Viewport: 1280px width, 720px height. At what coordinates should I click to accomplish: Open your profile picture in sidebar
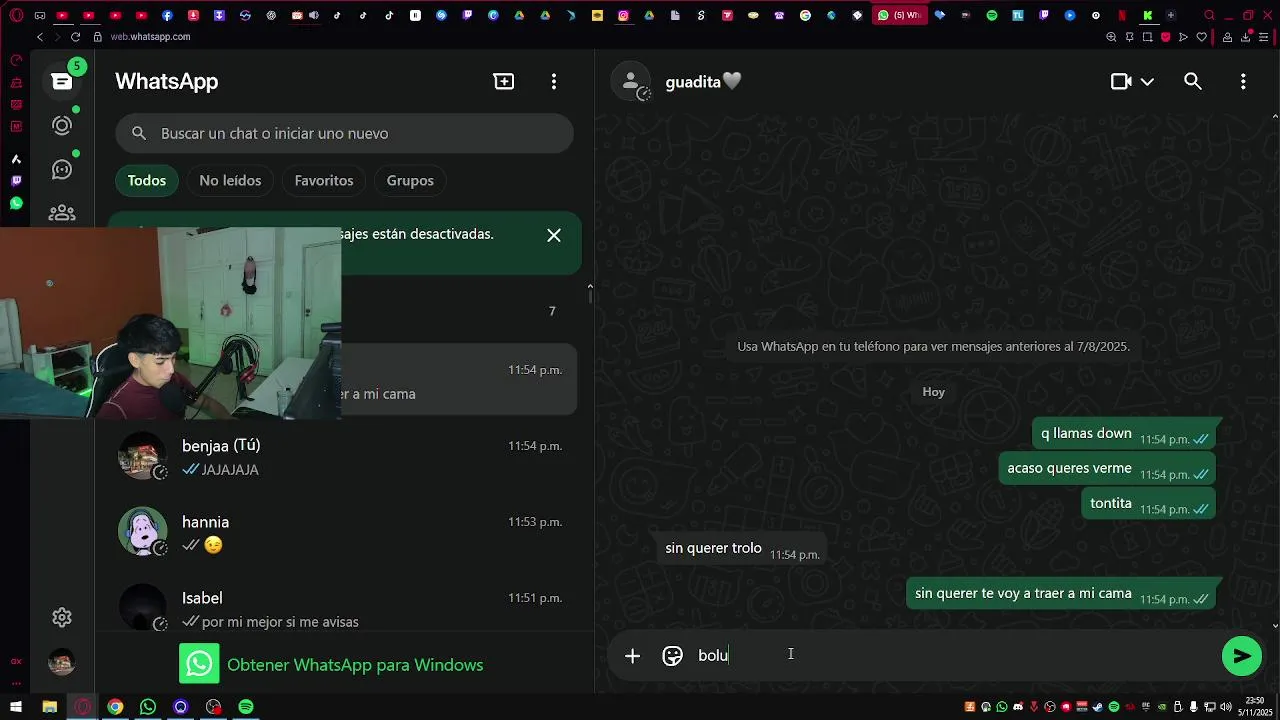(x=62, y=662)
